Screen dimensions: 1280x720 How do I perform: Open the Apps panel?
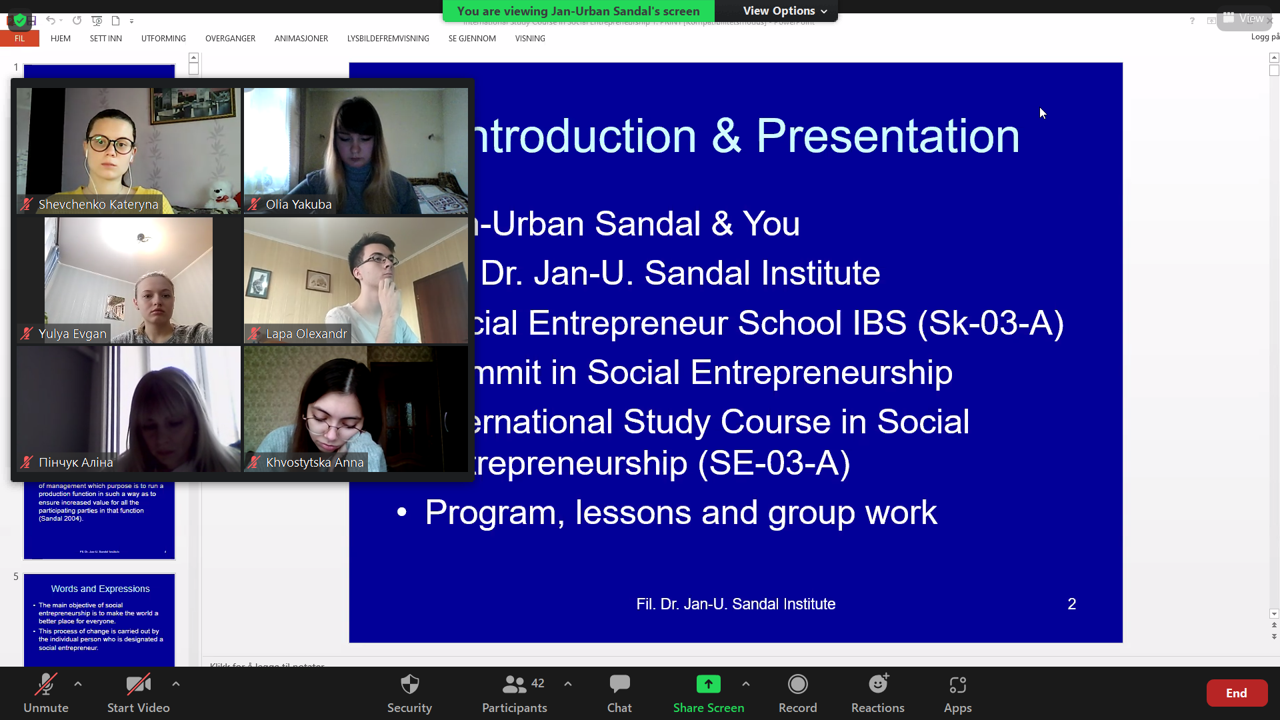(957, 685)
